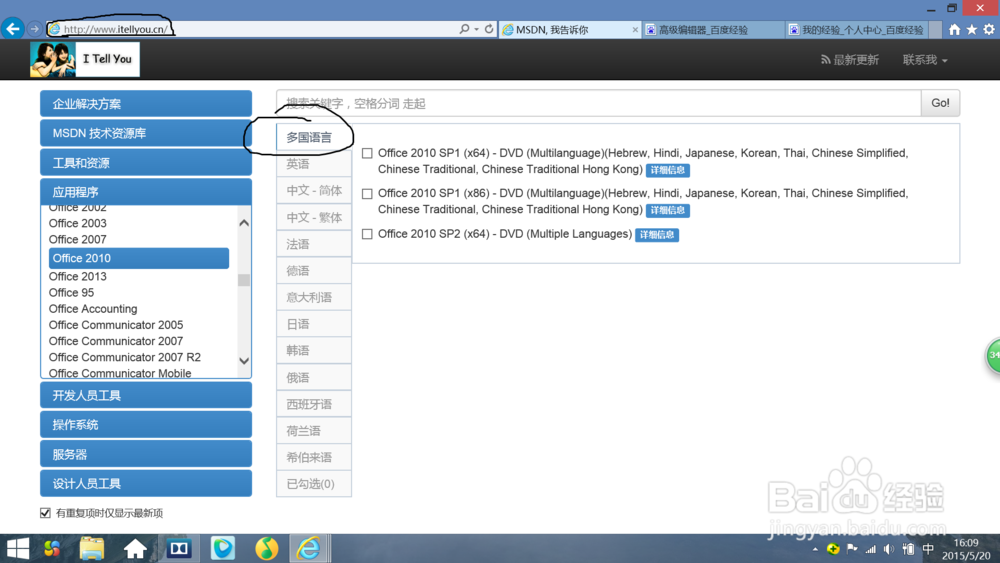Viewport: 1000px width, 563px height.
Task: Show 详细信息 for Office 2010 SP1 x64
Action: click(668, 170)
